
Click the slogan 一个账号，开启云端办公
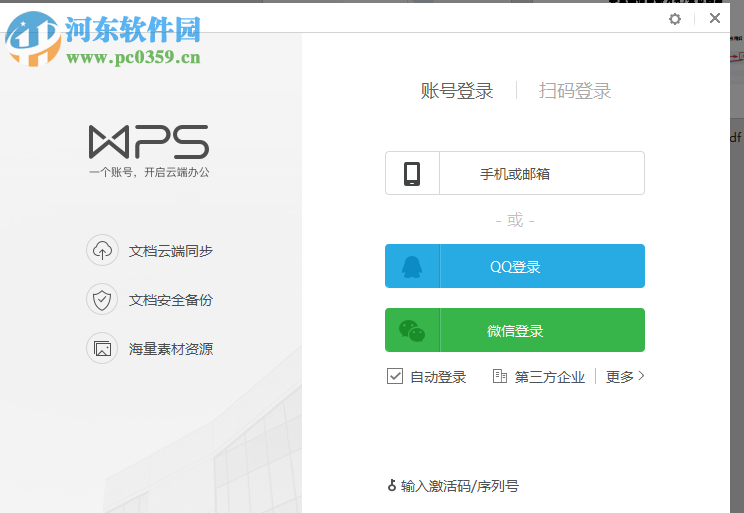[149, 172]
